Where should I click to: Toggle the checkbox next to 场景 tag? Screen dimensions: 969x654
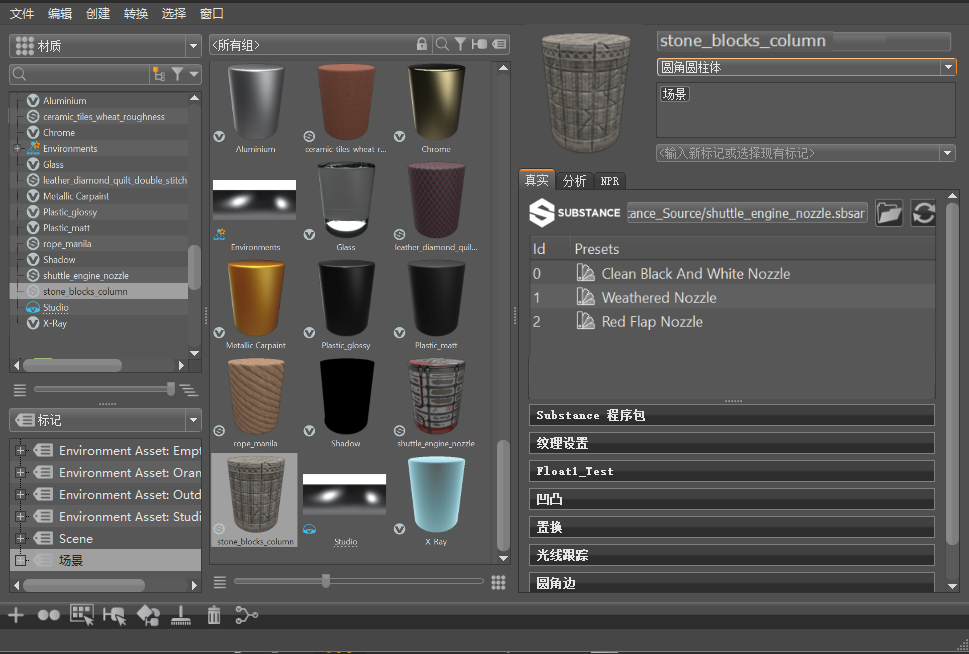tap(21, 561)
